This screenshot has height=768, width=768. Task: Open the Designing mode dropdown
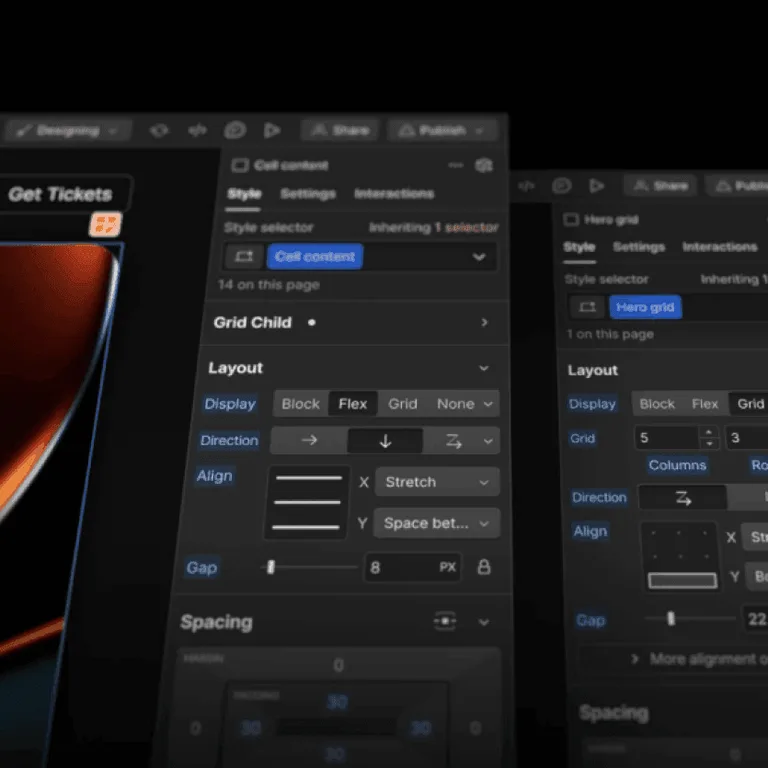point(68,131)
